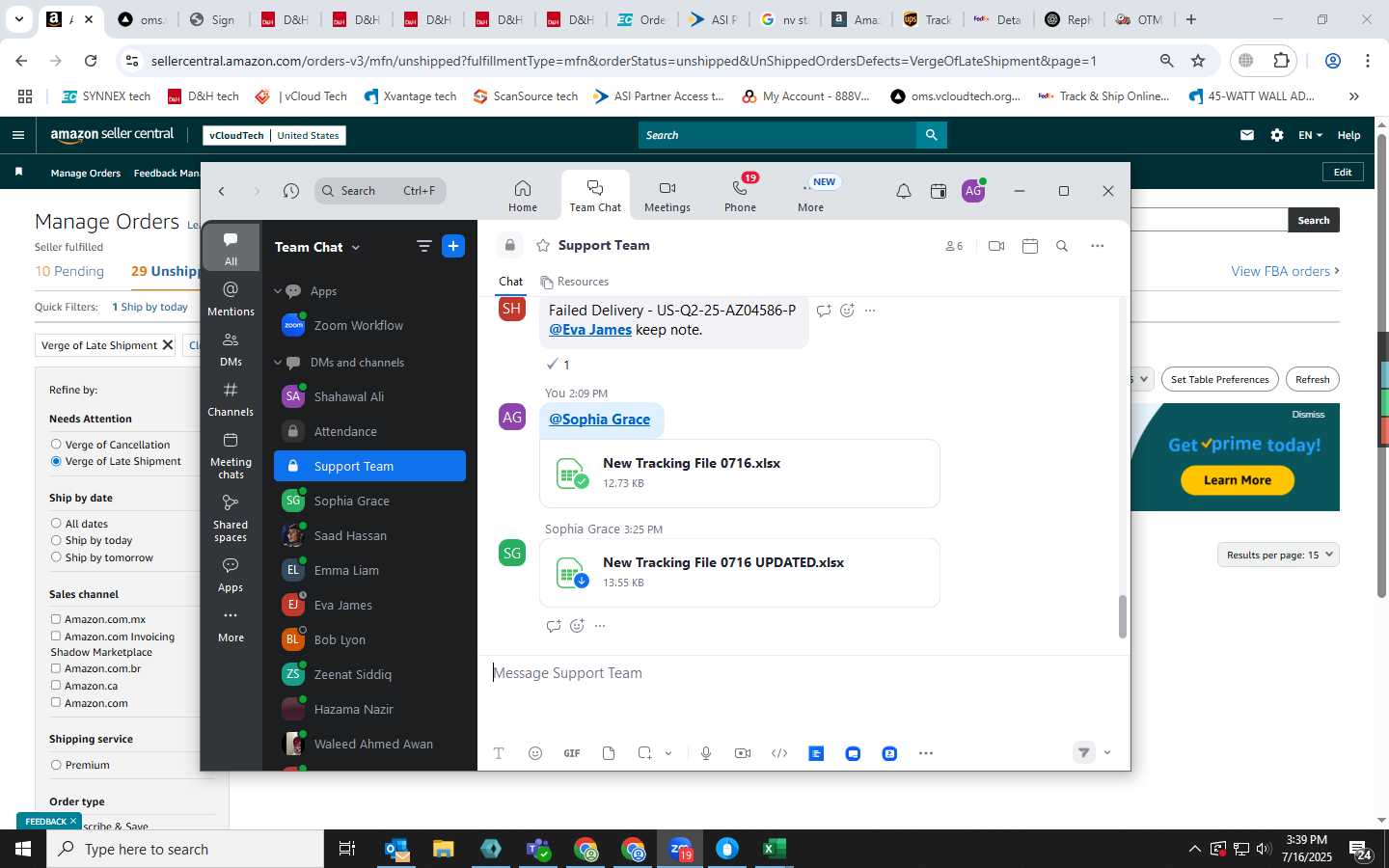The image size is (1389, 868).
Task: Search within Support Team chat
Action: tap(1062, 246)
